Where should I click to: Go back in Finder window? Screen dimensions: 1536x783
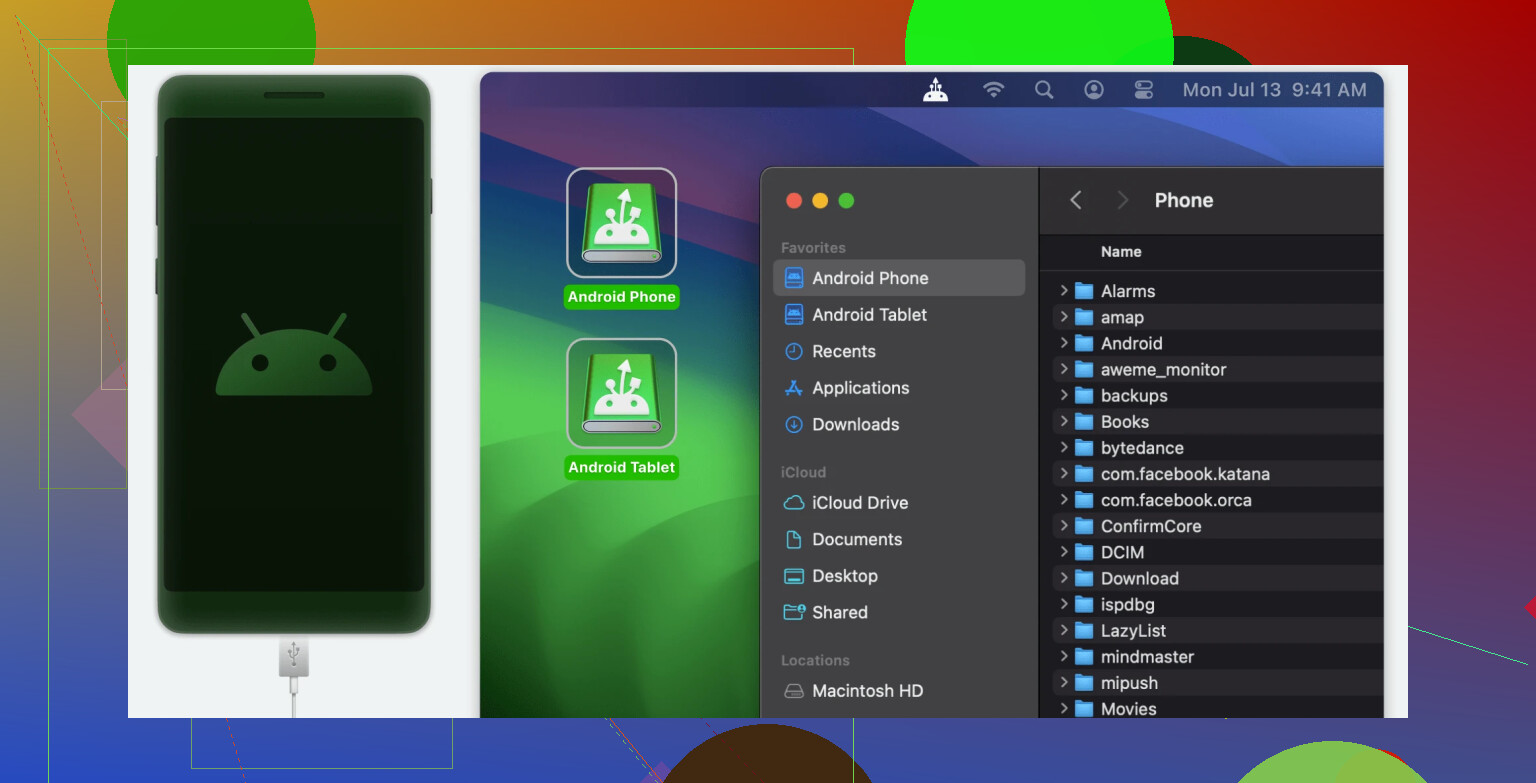pyautogui.click(x=1076, y=200)
